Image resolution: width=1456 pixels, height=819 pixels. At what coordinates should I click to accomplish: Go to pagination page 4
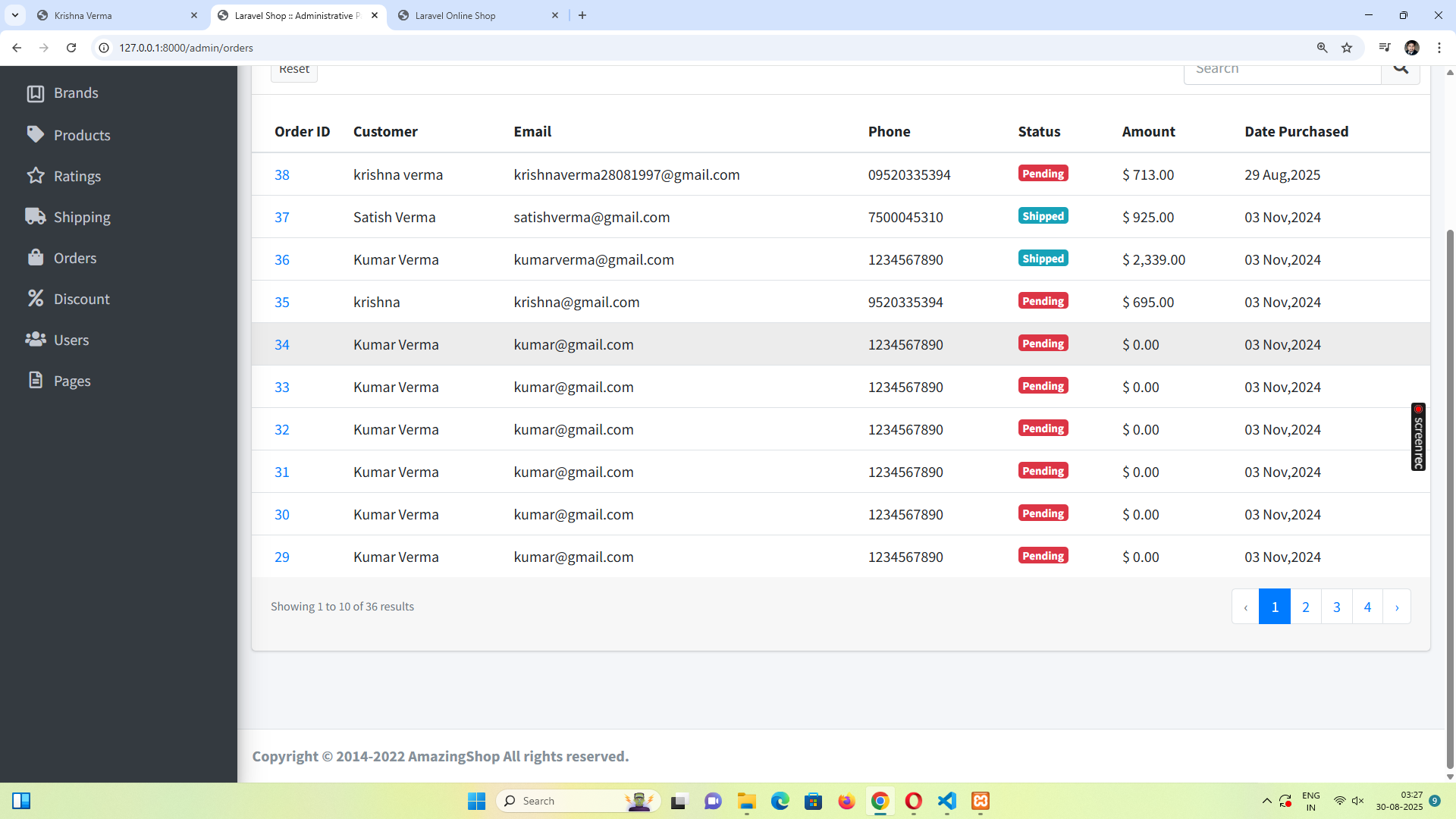pyautogui.click(x=1367, y=607)
